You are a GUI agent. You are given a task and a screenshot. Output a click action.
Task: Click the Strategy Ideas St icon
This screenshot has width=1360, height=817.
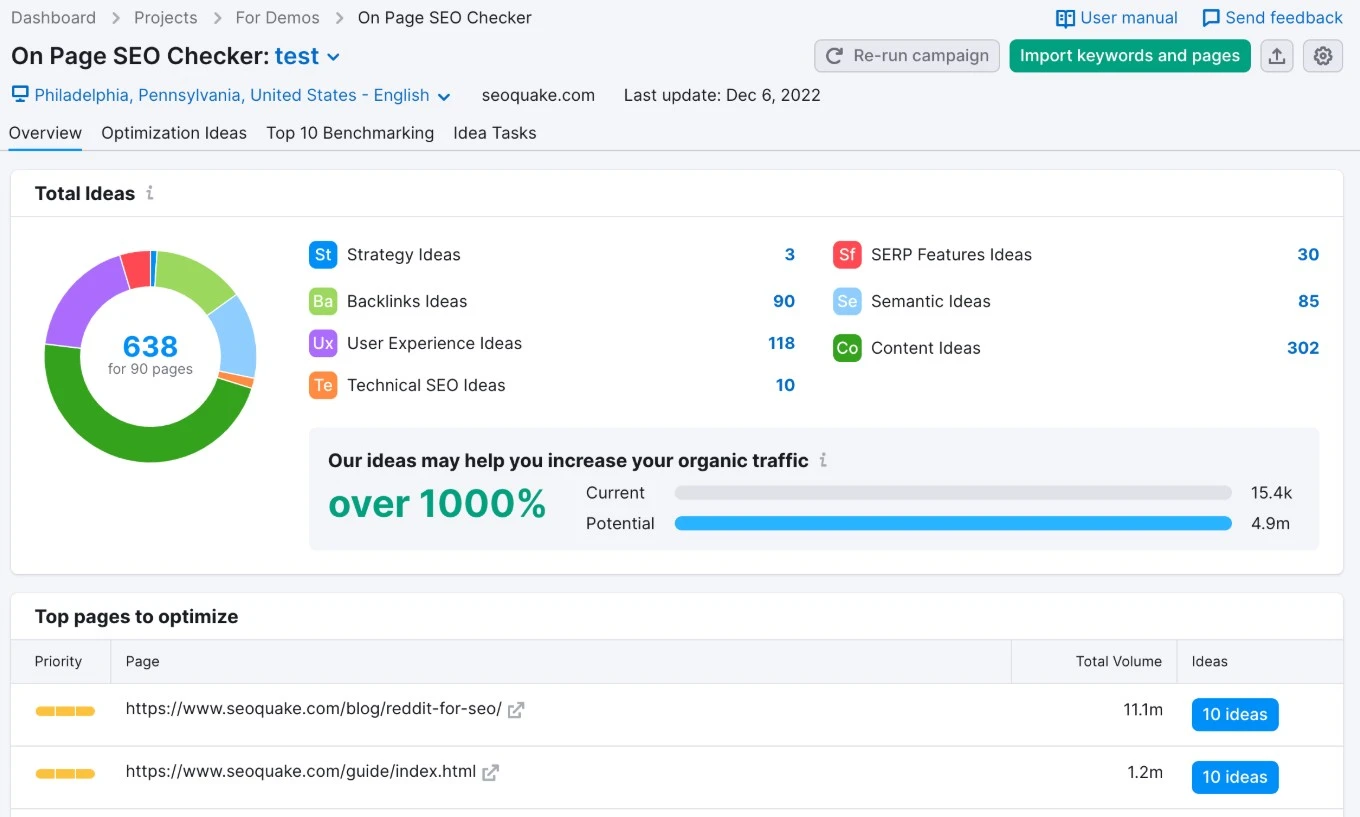[323, 254]
